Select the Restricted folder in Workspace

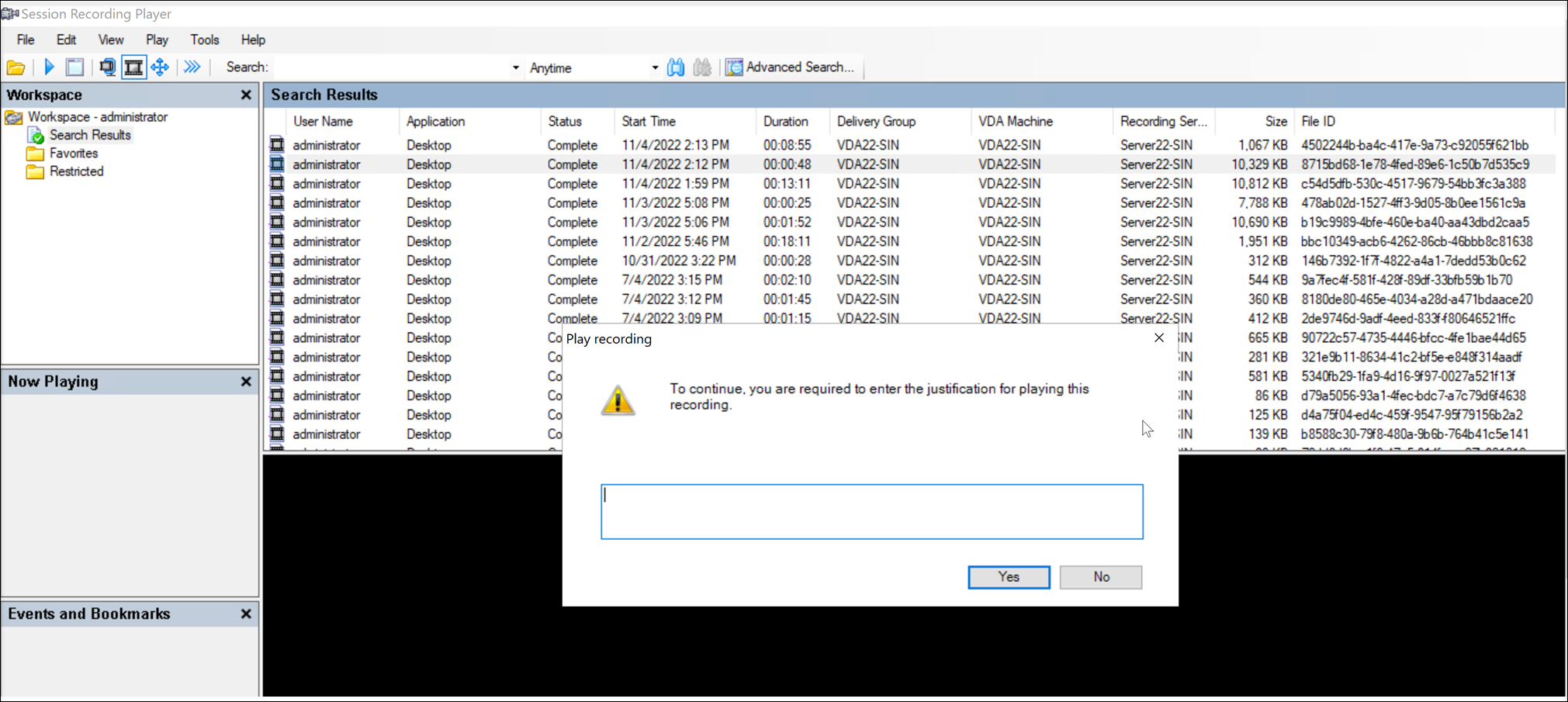(75, 171)
